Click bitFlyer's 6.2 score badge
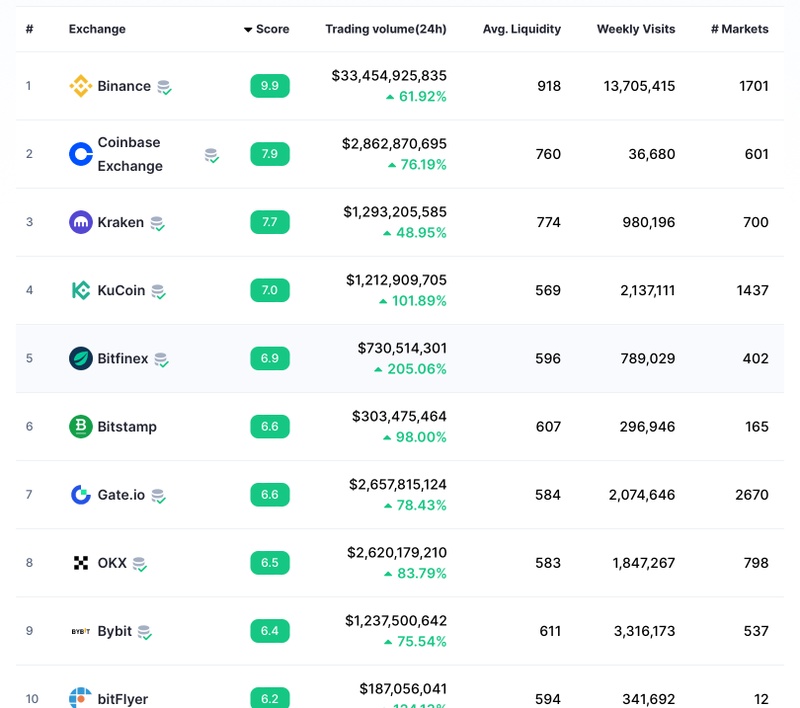 pyautogui.click(x=270, y=698)
